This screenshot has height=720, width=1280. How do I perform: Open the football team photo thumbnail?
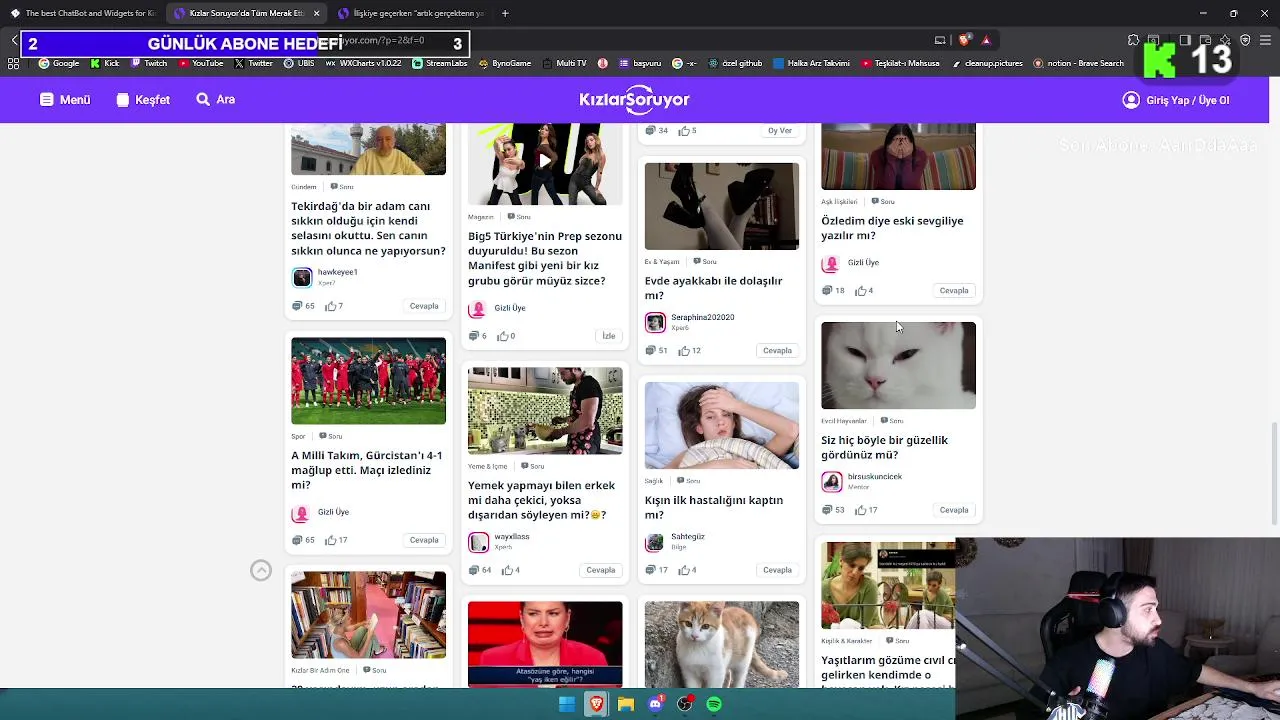tap(368, 381)
